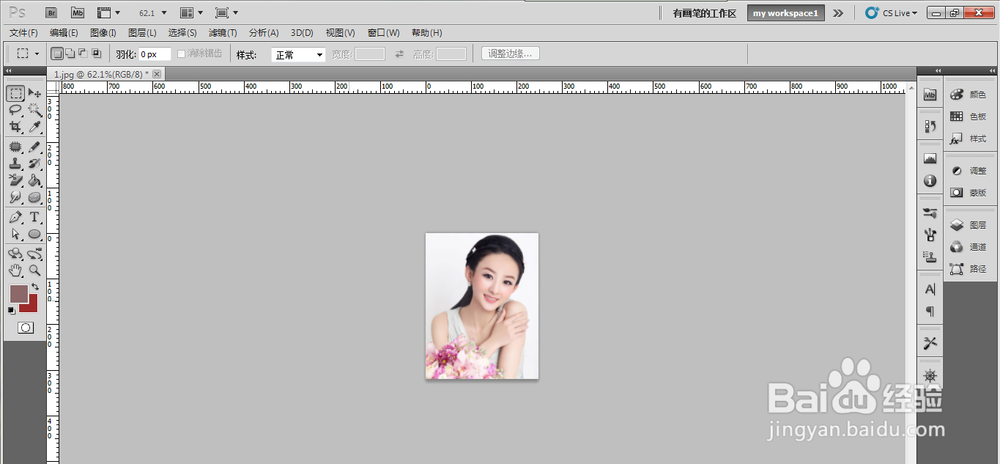Select the 3D Camera Rotate tool
This screenshot has width=1000, height=464.
point(34,254)
